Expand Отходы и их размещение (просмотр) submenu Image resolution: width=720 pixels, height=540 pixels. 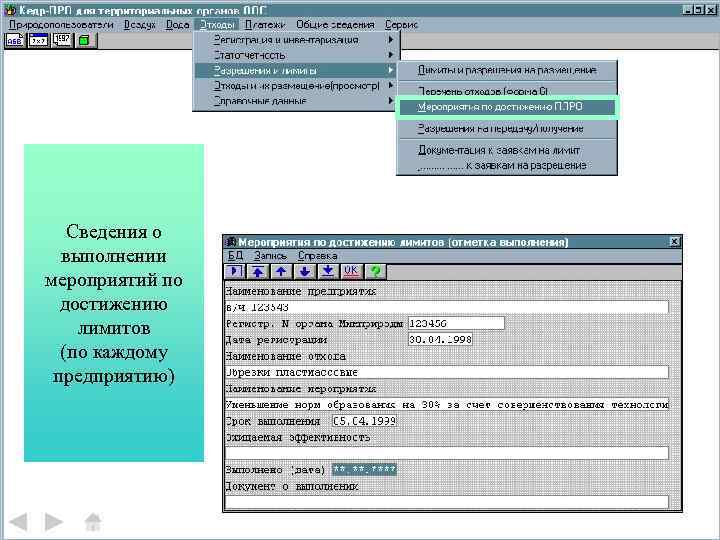click(296, 86)
